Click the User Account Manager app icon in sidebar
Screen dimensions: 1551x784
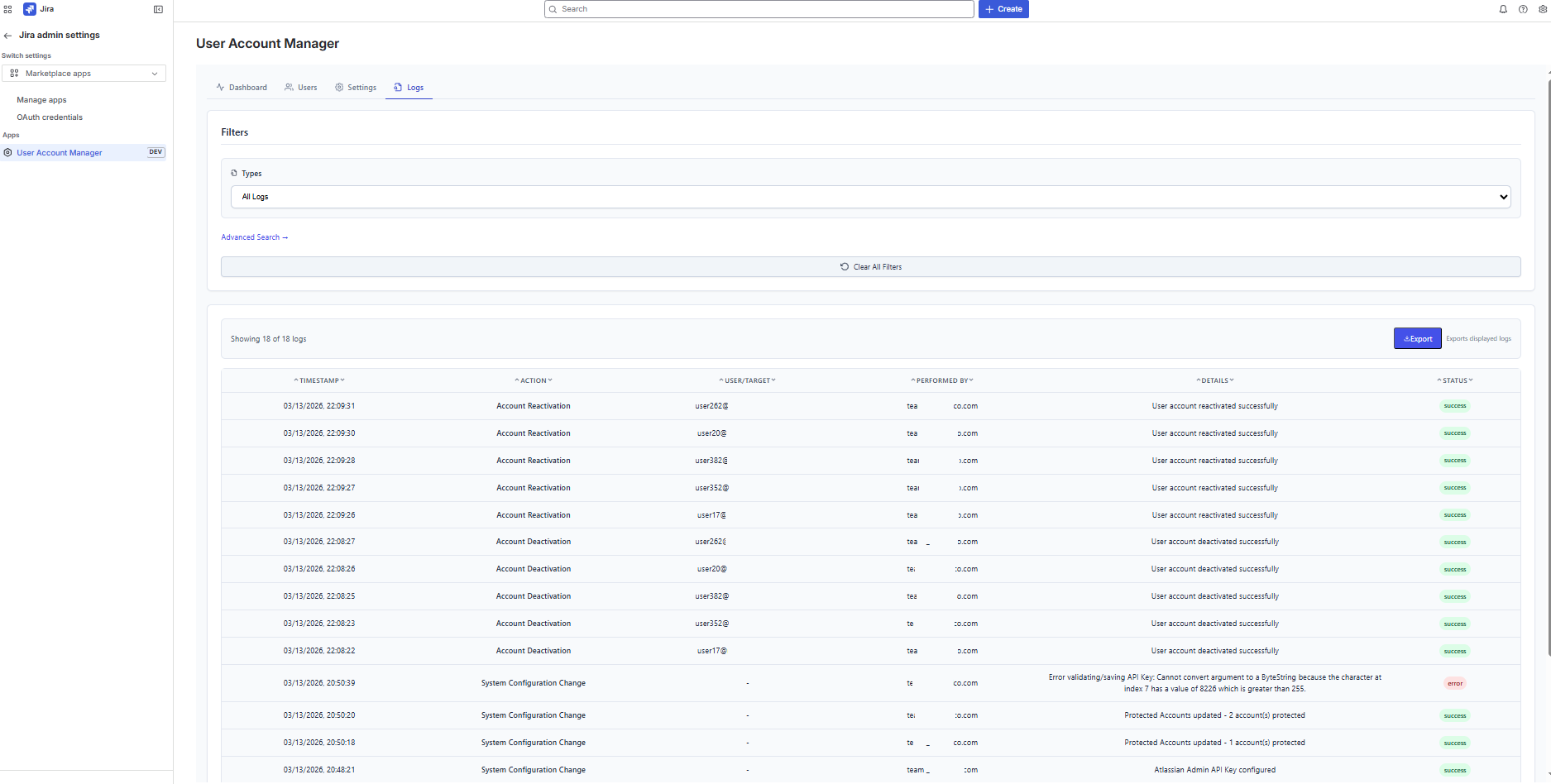8,152
